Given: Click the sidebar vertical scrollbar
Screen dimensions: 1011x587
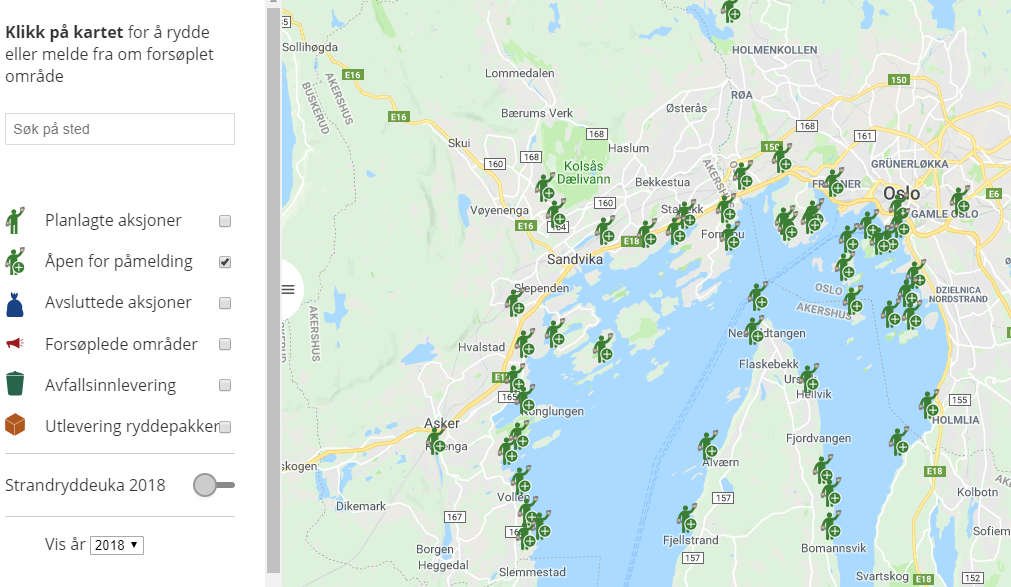Looking at the screenshot, I should point(273,290).
